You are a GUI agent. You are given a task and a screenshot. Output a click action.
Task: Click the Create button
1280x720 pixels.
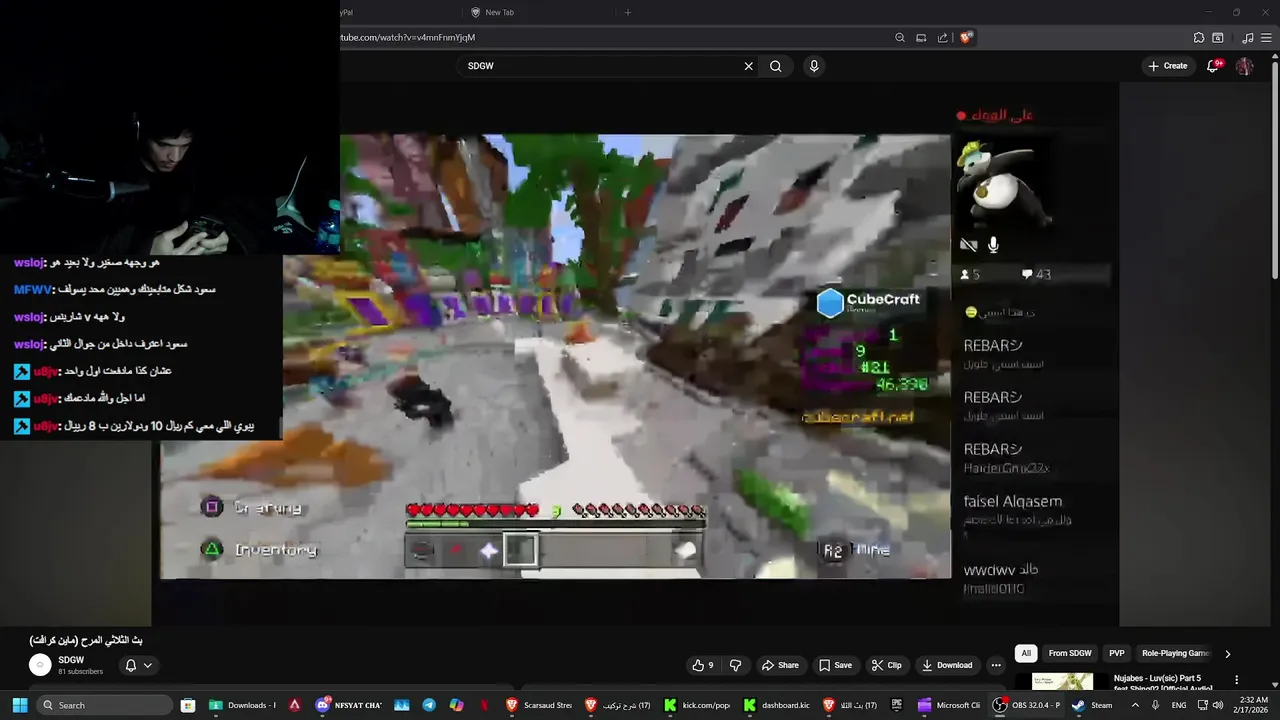[x=1168, y=66]
